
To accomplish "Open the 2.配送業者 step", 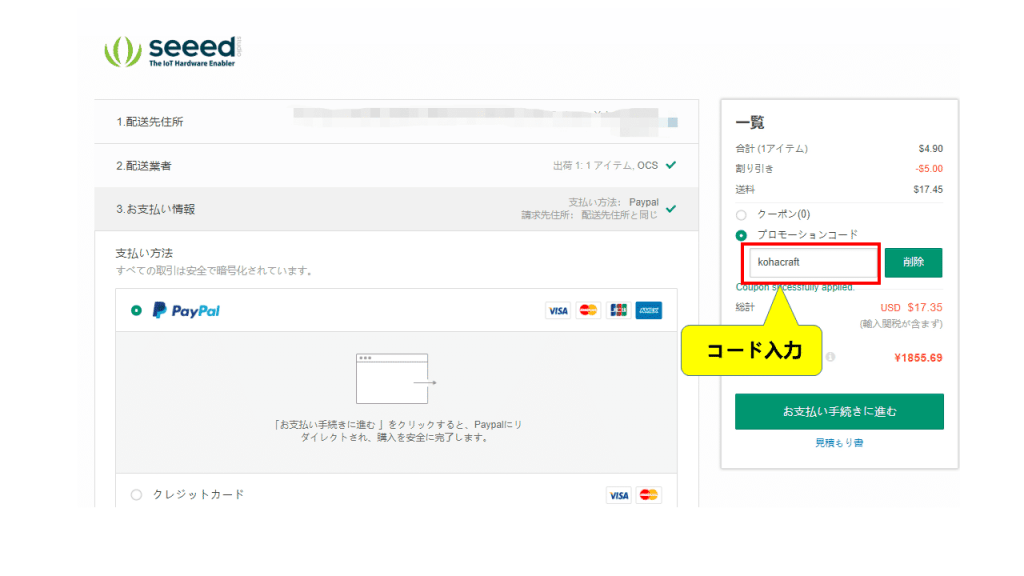I will tap(396, 165).
